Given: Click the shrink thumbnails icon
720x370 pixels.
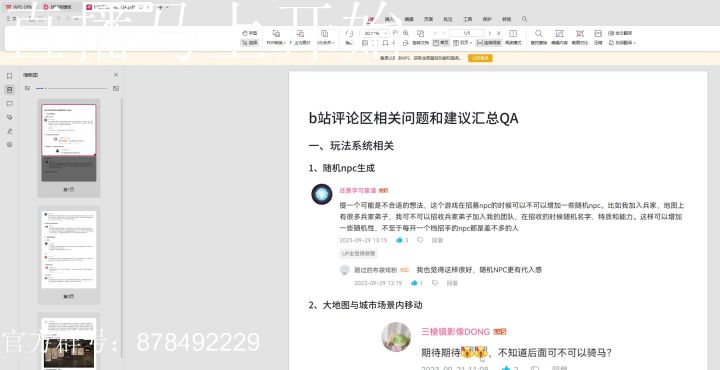Looking at the screenshot, I should 28,88.
